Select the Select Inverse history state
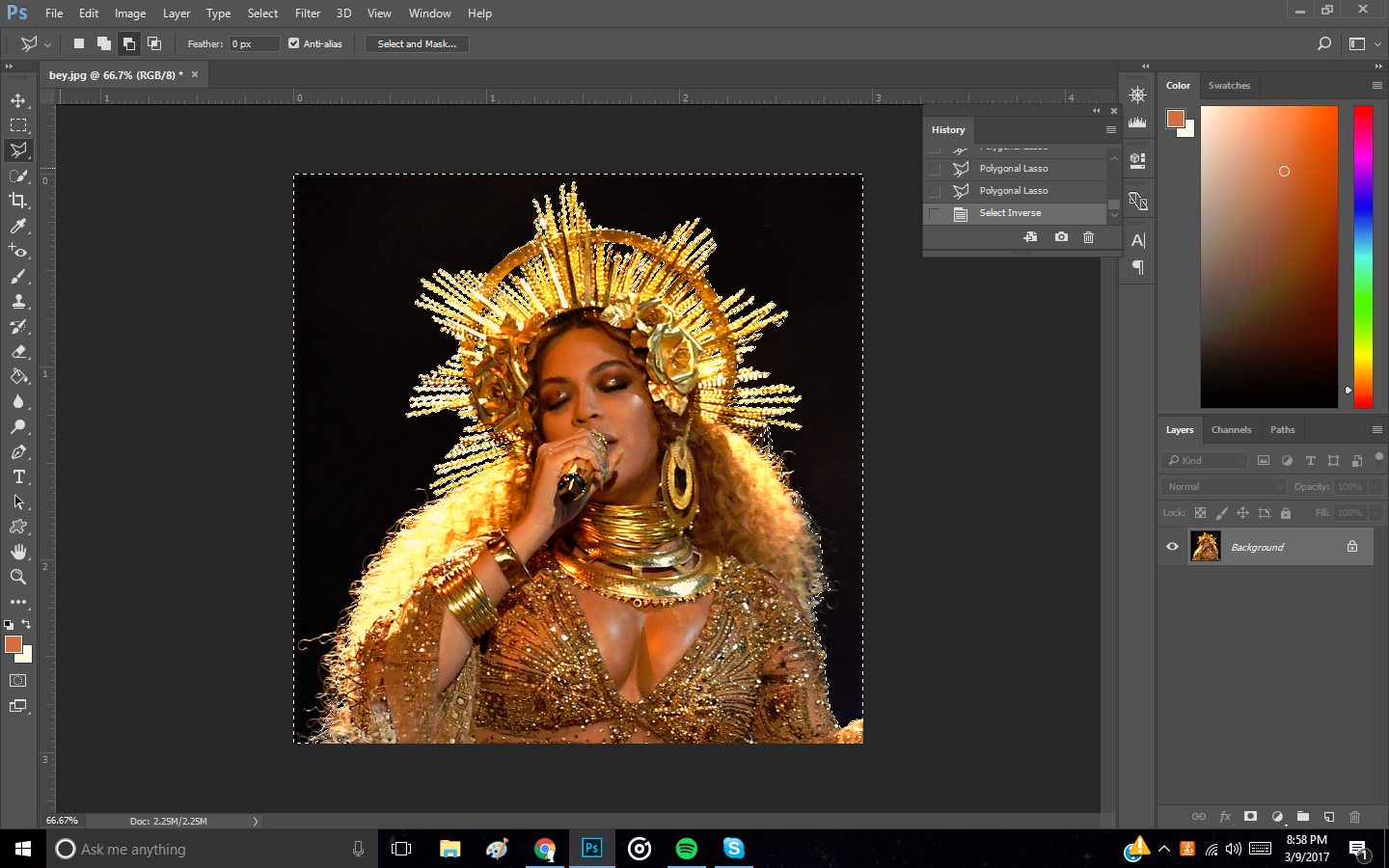This screenshot has height=868, width=1389. 1015,213
